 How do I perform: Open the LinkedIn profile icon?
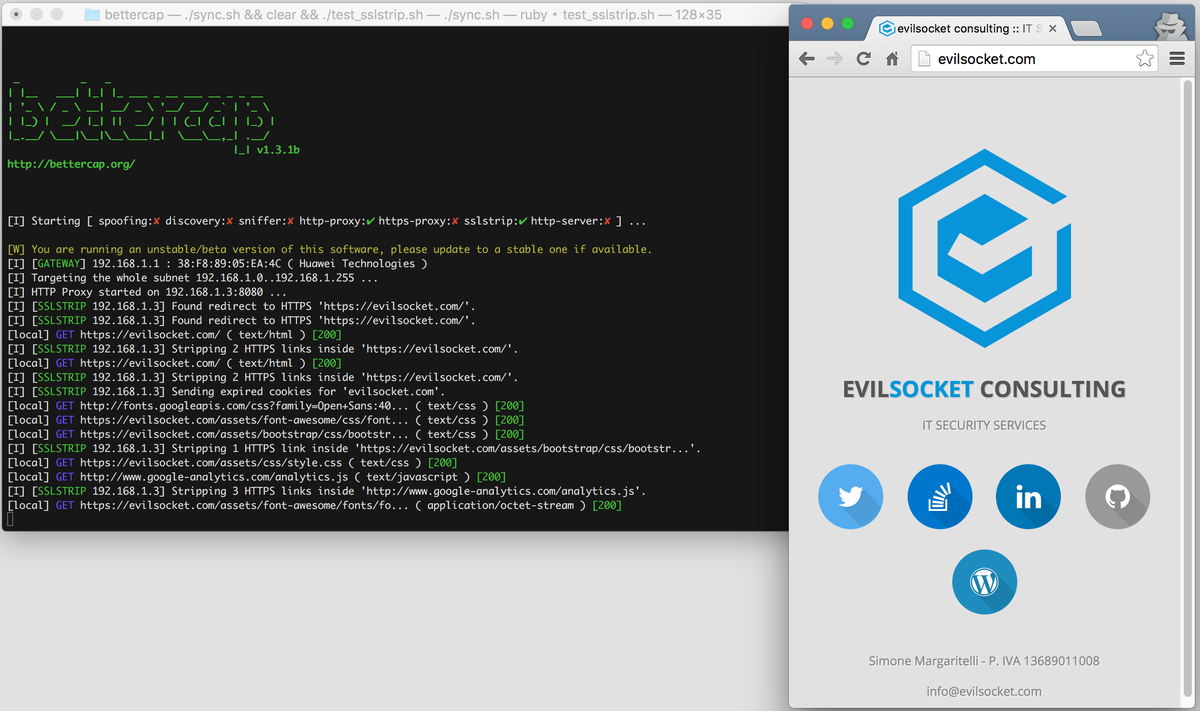(x=1029, y=497)
